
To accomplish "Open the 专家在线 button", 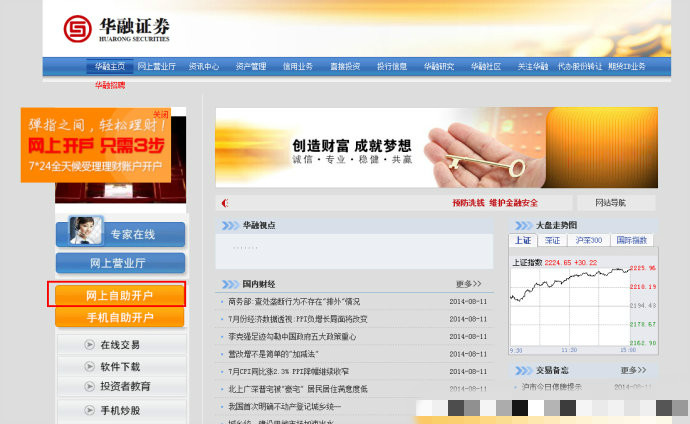I will point(120,234).
